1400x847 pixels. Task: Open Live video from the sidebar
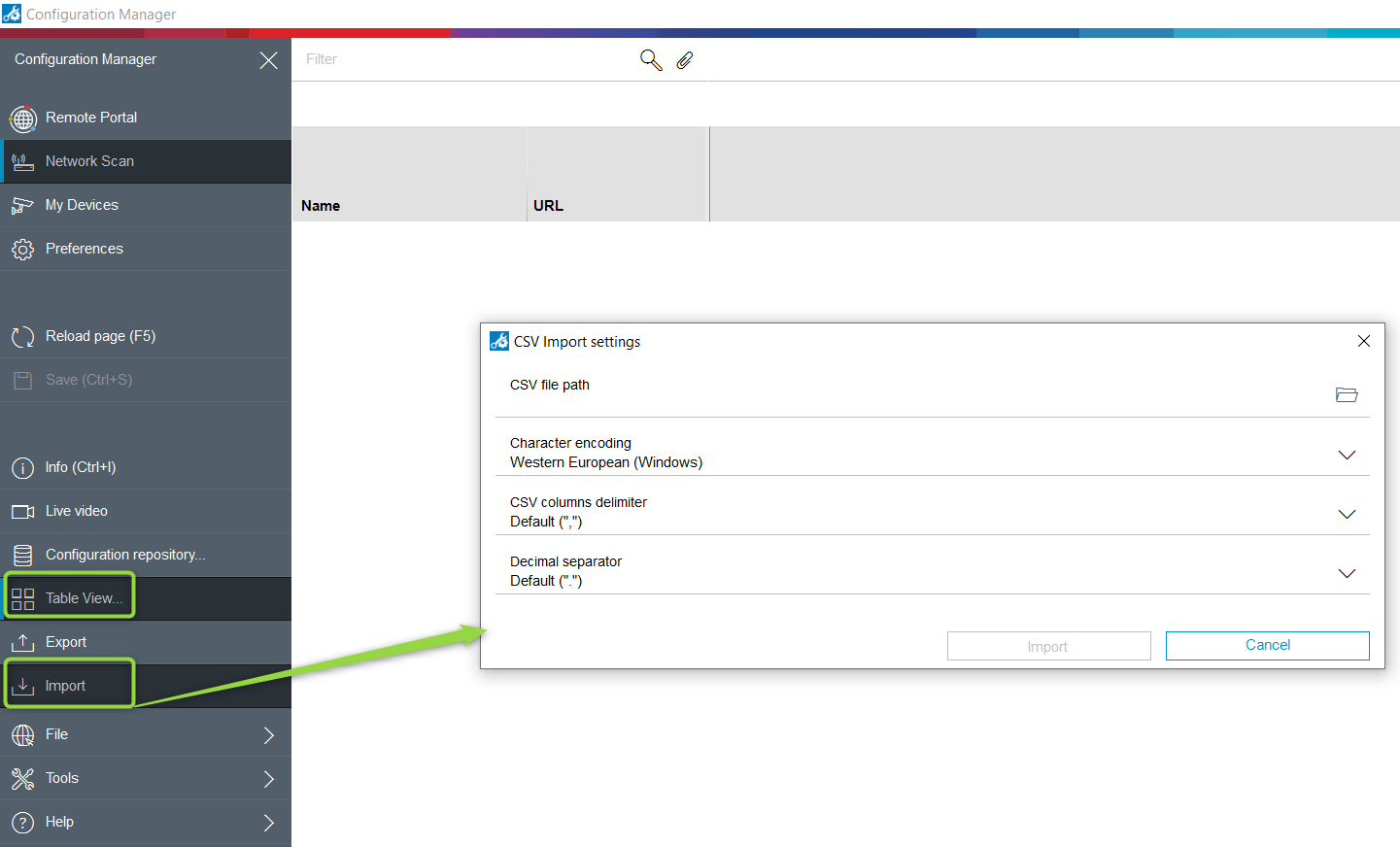[x=76, y=511]
